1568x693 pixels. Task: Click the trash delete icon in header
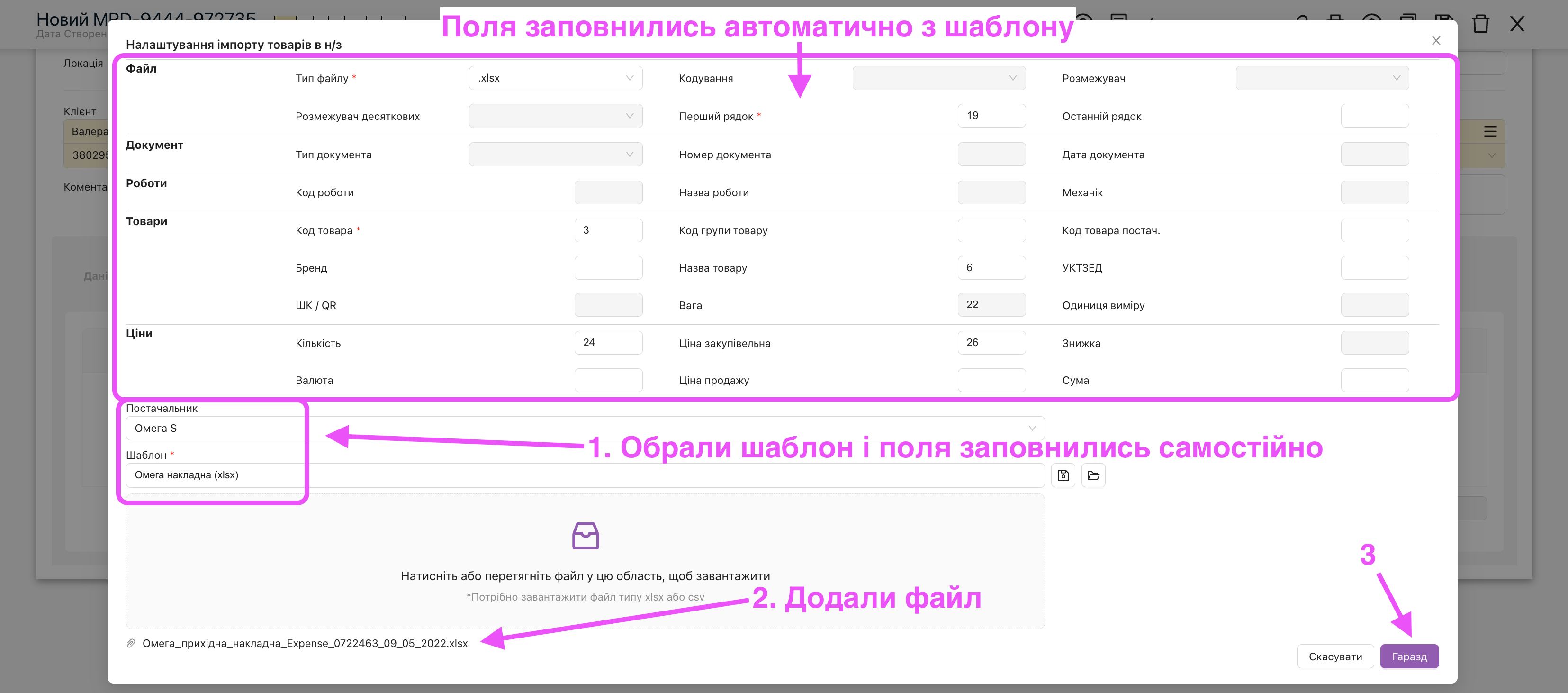[x=1480, y=24]
